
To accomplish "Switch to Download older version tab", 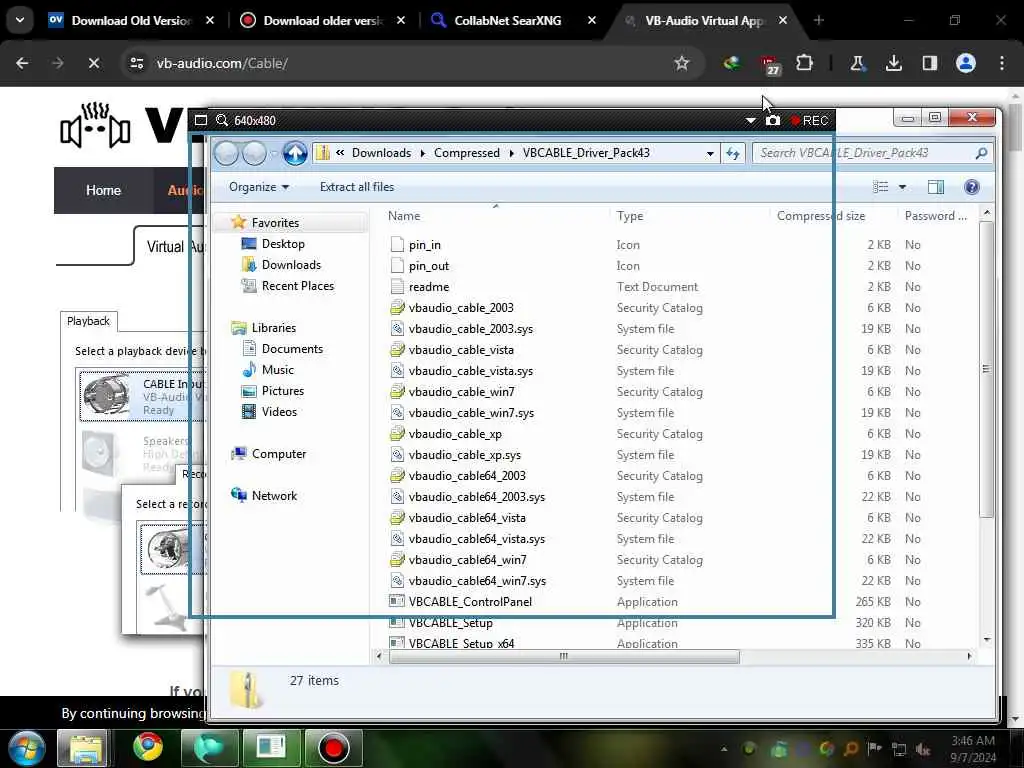I will (x=323, y=20).
